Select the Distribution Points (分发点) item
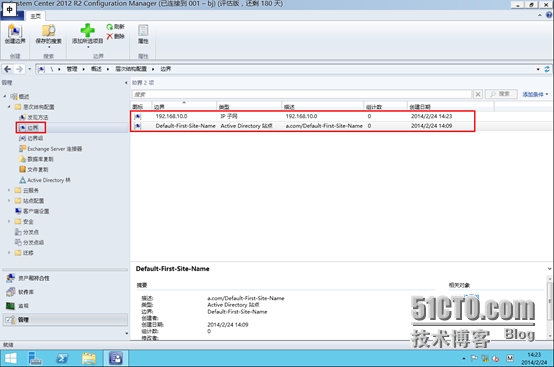Viewport: 554px width, 367px height. click(27, 232)
